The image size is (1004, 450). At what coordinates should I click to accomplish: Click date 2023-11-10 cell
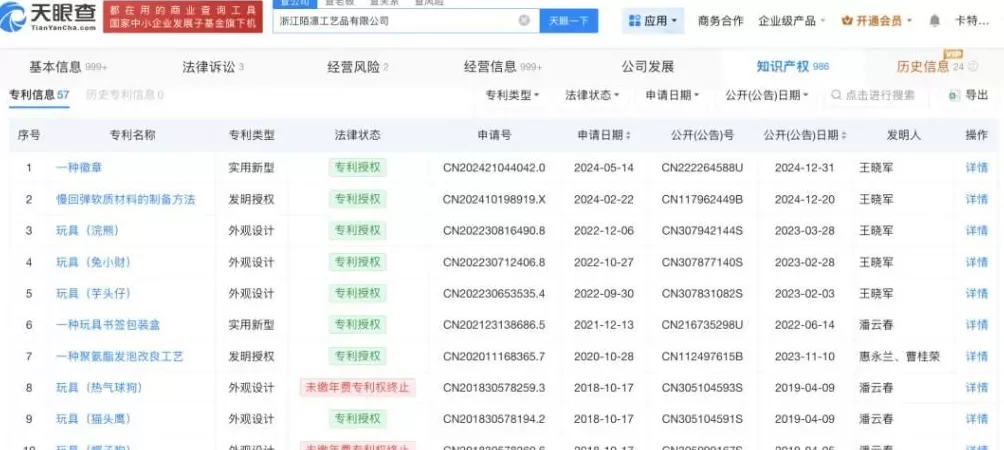pyautogui.click(x=804, y=356)
